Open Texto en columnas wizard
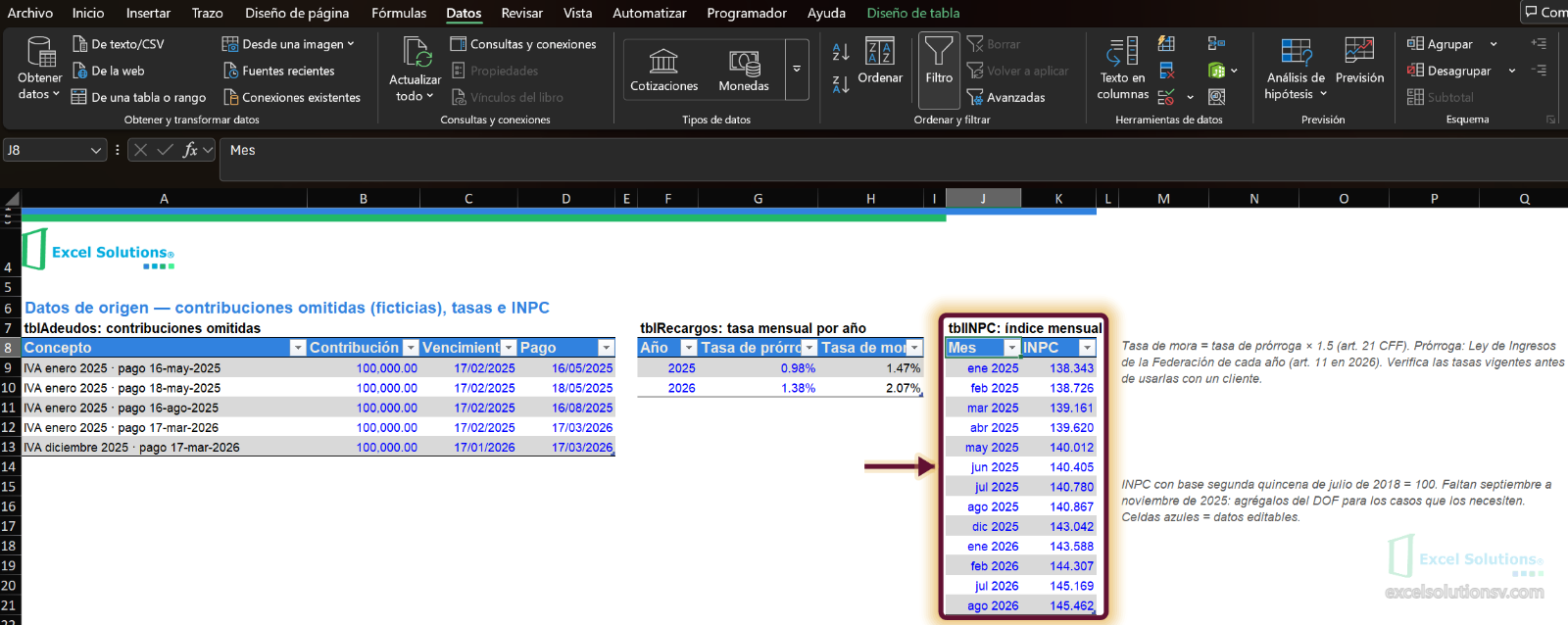Viewport: 1568px width, 625px height. (1122, 69)
